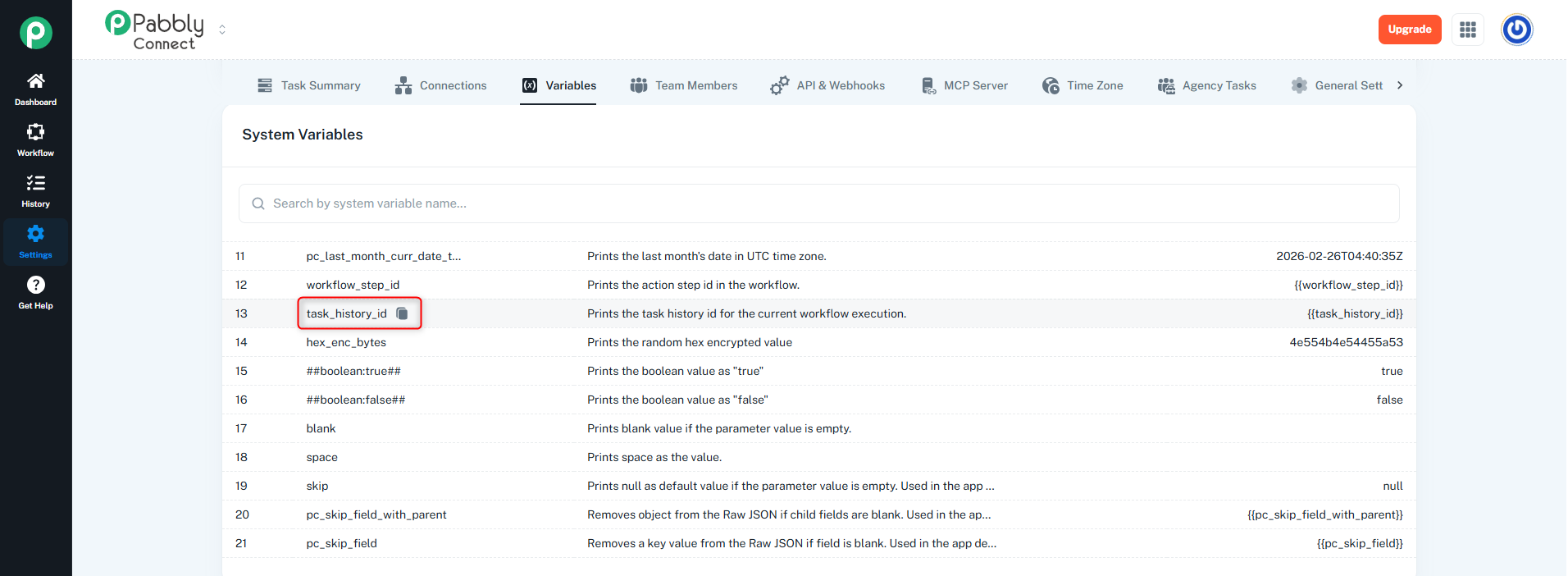Click the green Pabbly logo icon
This screenshot has height=576, width=1568.
pyautogui.click(x=36, y=33)
